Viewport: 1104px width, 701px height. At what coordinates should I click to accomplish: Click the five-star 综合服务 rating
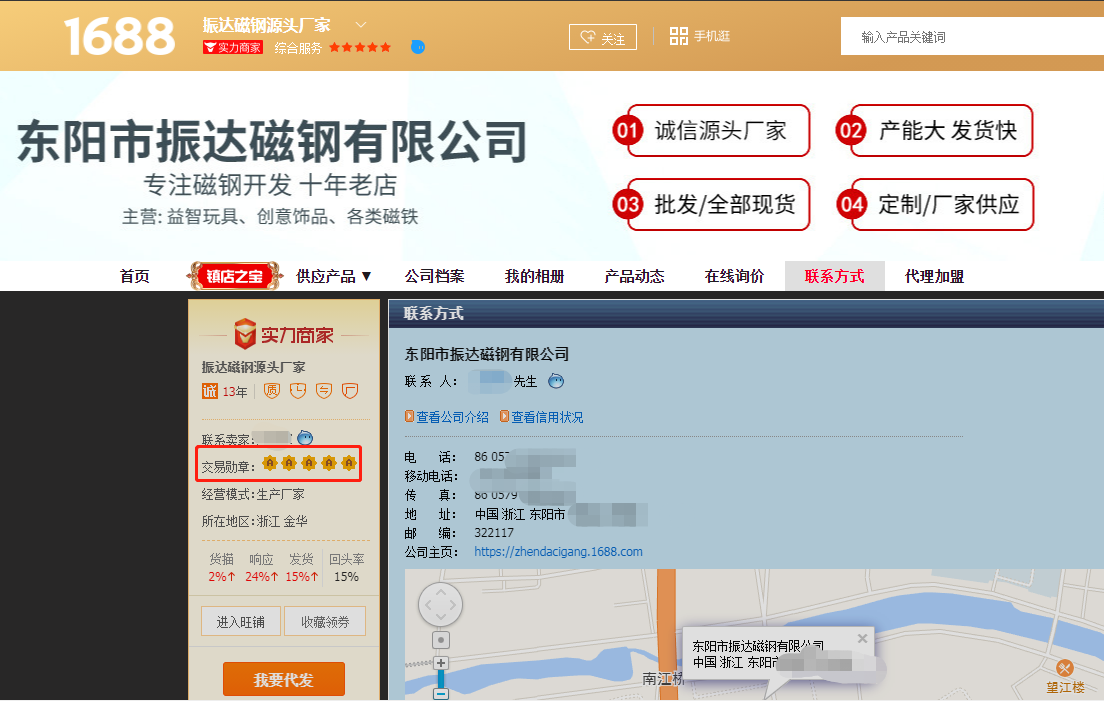[x=360, y=47]
